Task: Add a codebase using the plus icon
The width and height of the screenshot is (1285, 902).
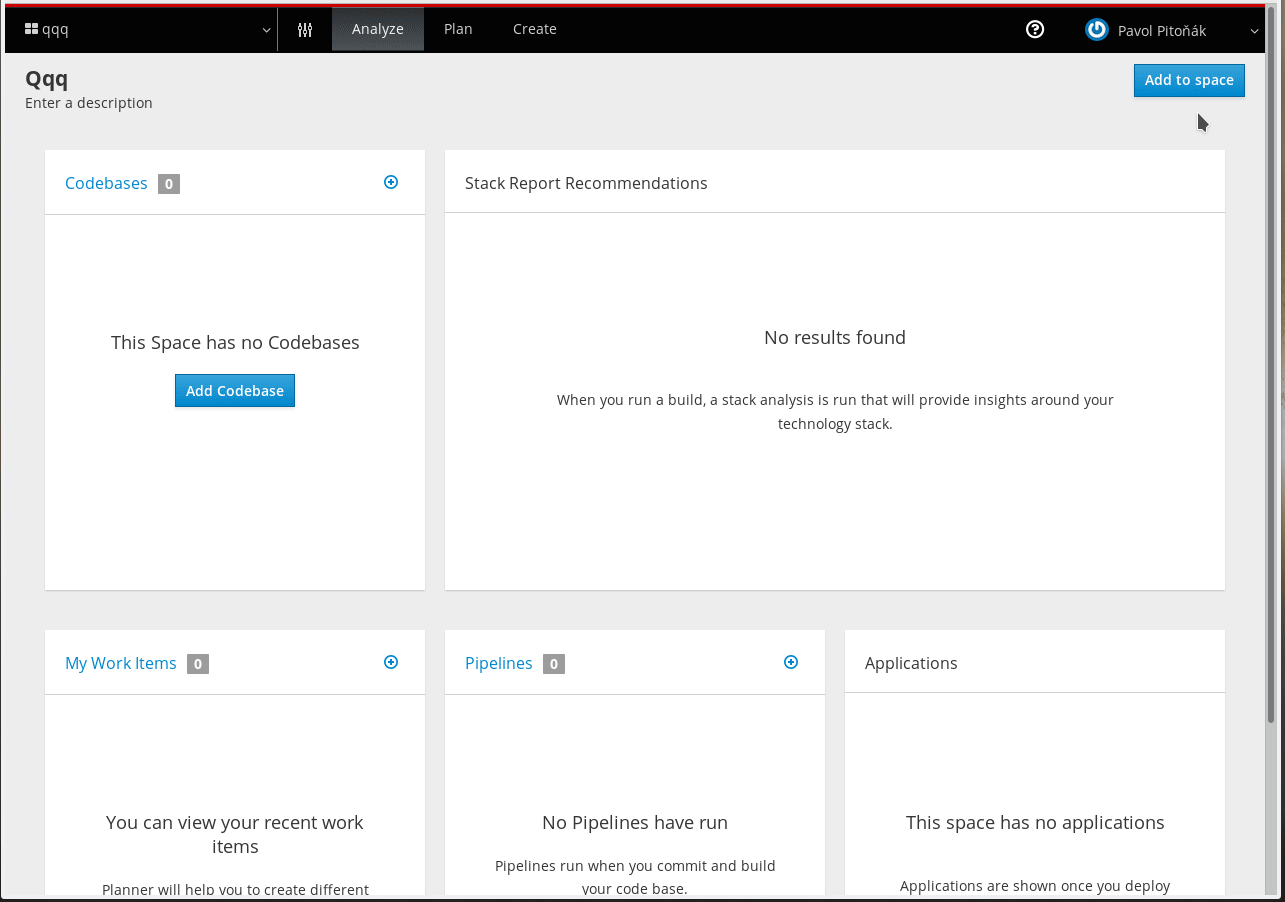Action: 391,182
